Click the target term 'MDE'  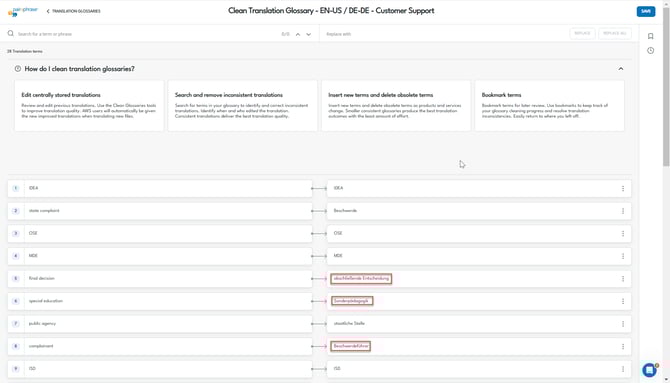[338, 256]
